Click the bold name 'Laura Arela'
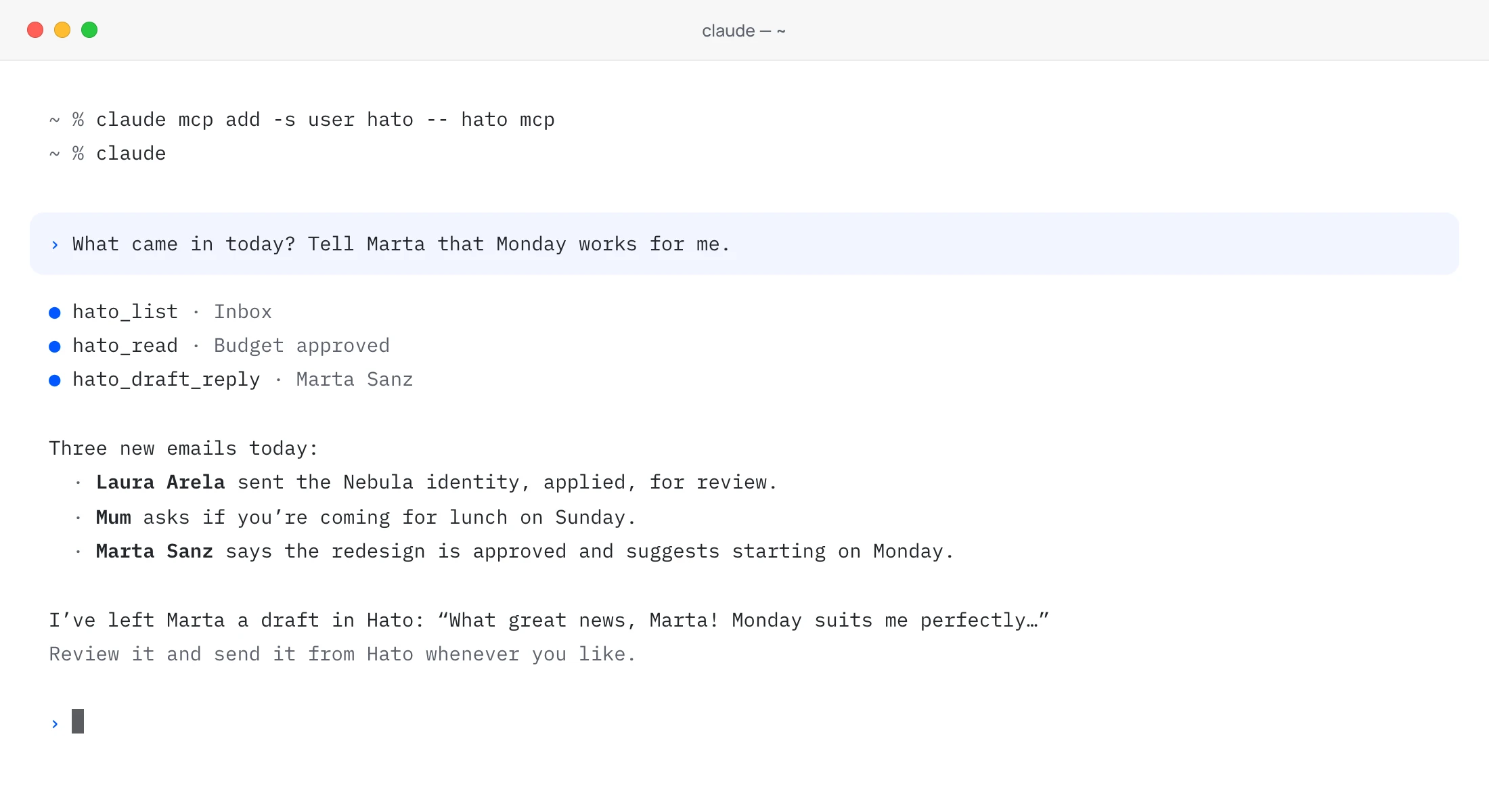Image resolution: width=1489 pixels, height=812 pixels. 160,482
